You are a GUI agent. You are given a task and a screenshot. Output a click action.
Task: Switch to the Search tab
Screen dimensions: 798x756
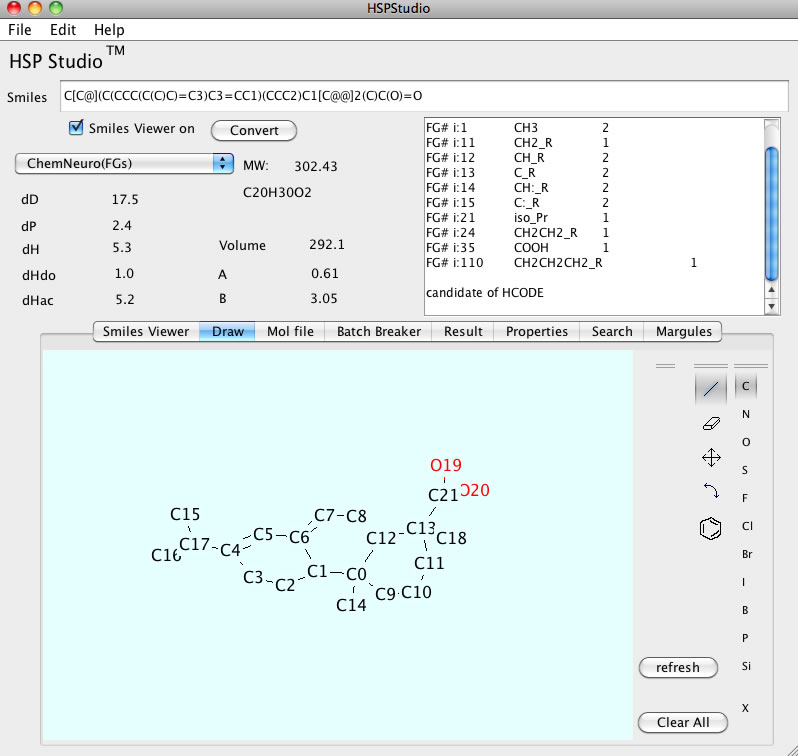pyautogui.click(x=612, y=331)
